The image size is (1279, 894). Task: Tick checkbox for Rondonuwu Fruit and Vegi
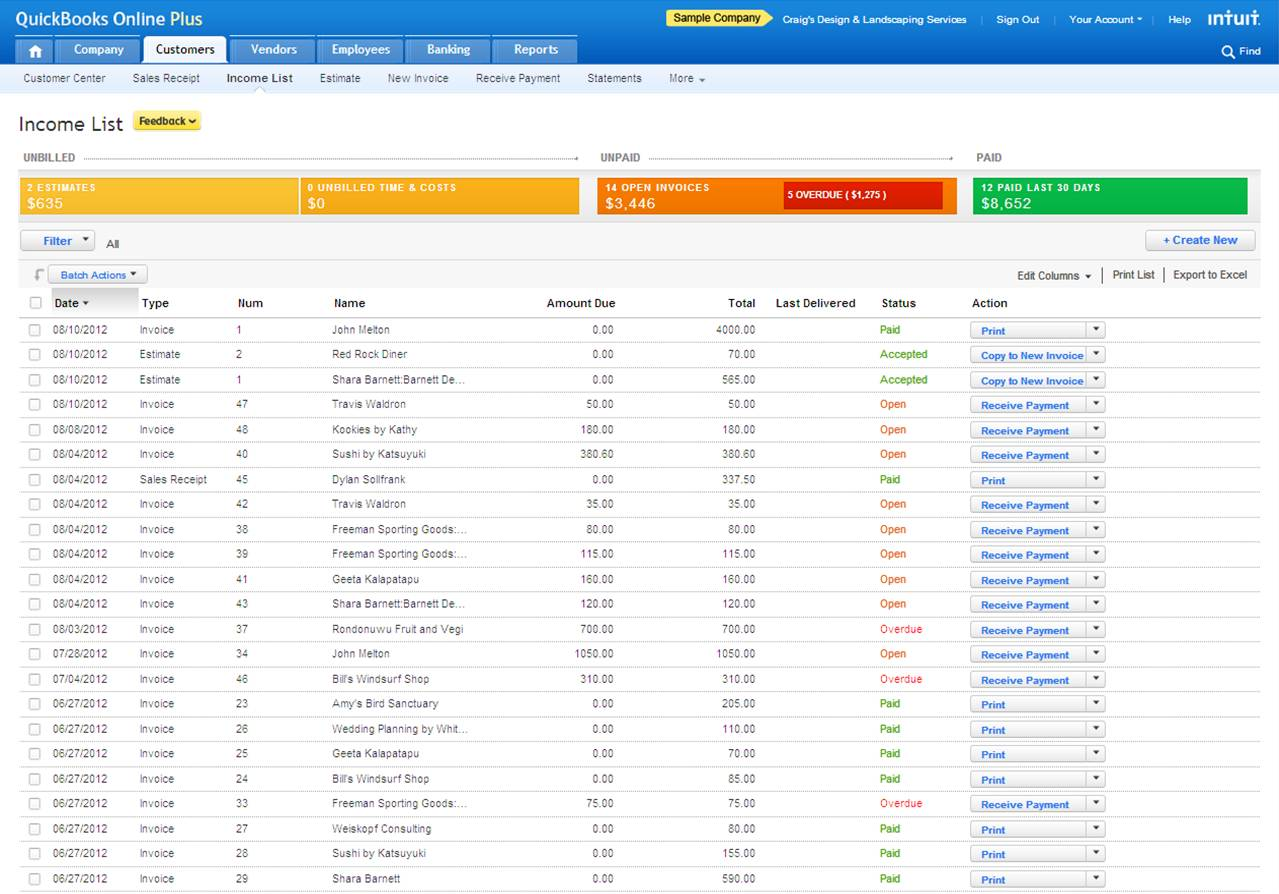(35, 630)
